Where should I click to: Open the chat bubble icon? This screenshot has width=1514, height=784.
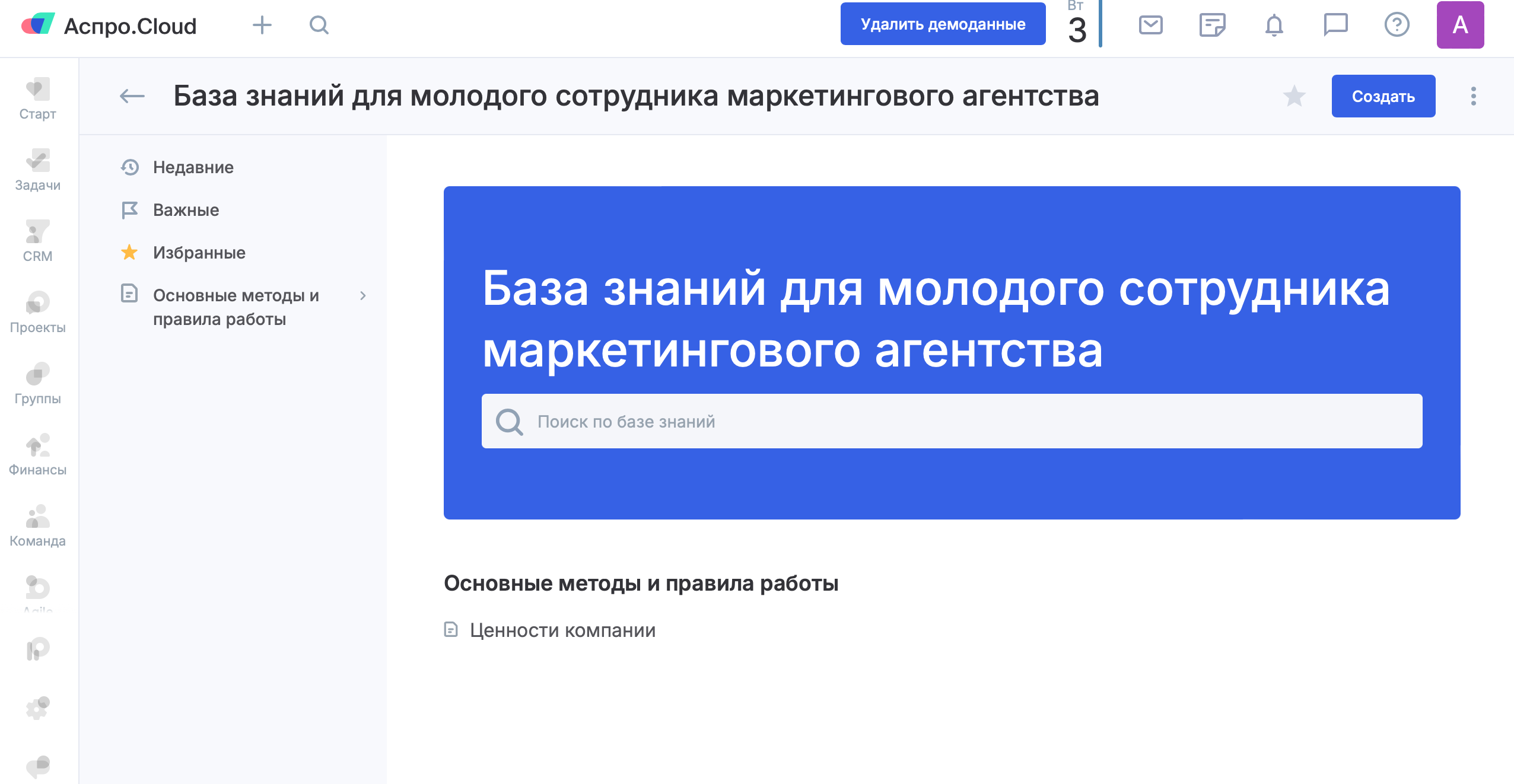(1335, 25)
